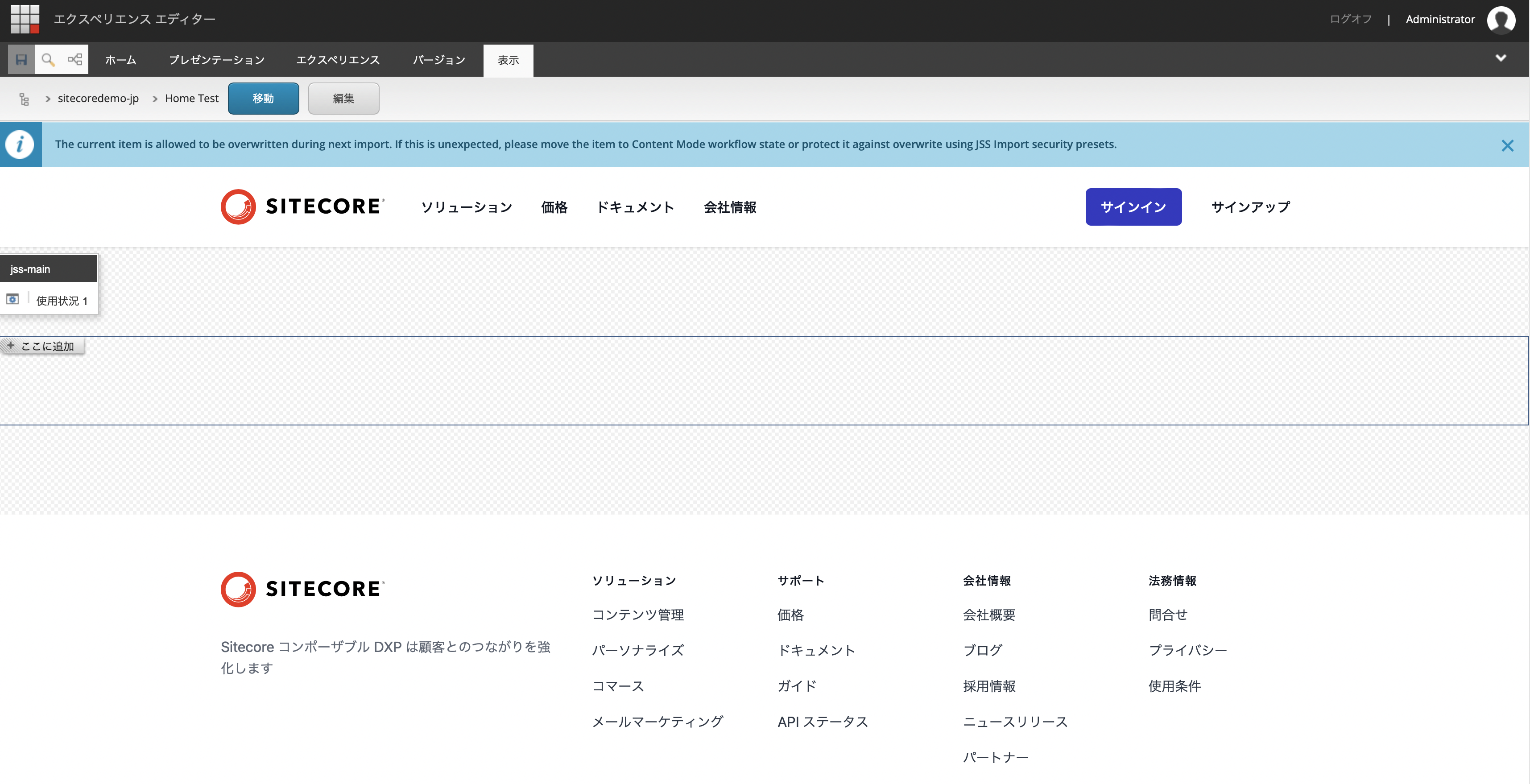Click the 価格 footer link under サポート
The width and height of the screenshot is (1530, 784).
[x=790, y=615]
